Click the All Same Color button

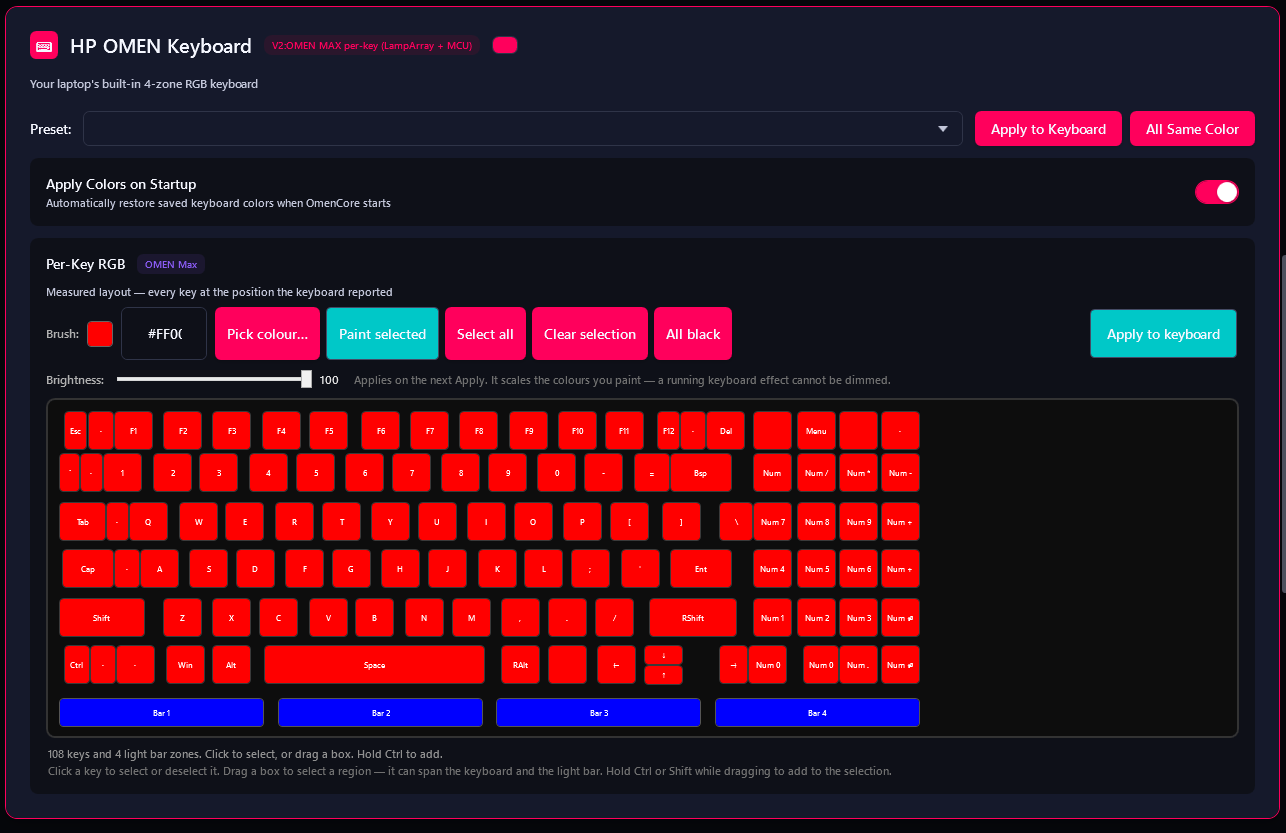click(1192, 129)
